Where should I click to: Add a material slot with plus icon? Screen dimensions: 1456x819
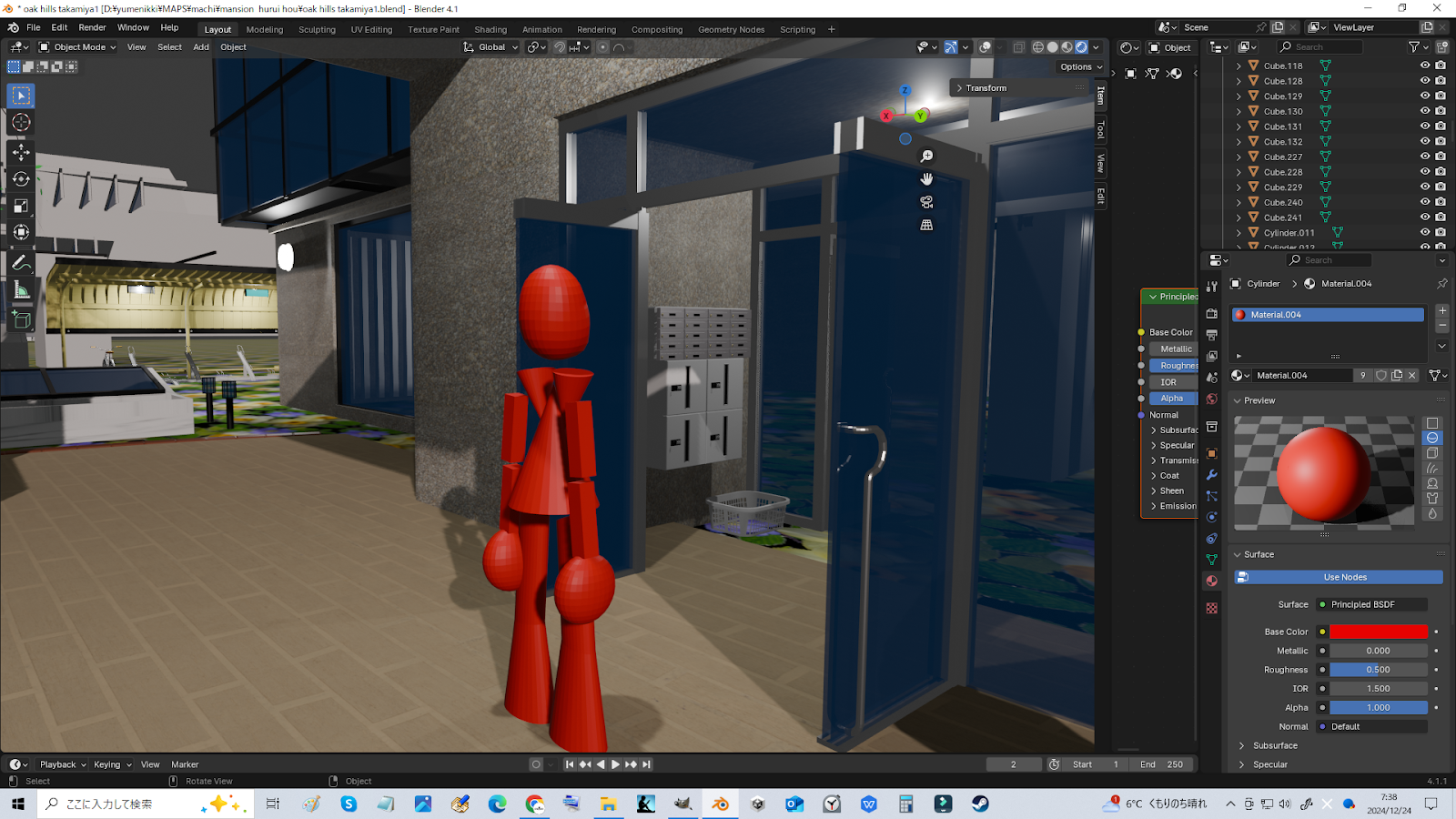coord(1442,311)
